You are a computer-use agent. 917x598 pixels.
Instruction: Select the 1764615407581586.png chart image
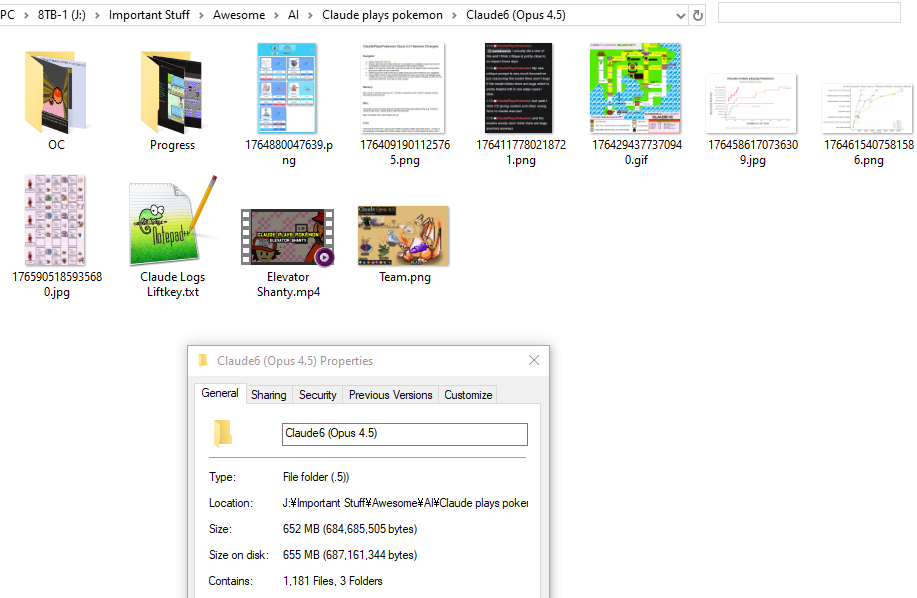867,108
